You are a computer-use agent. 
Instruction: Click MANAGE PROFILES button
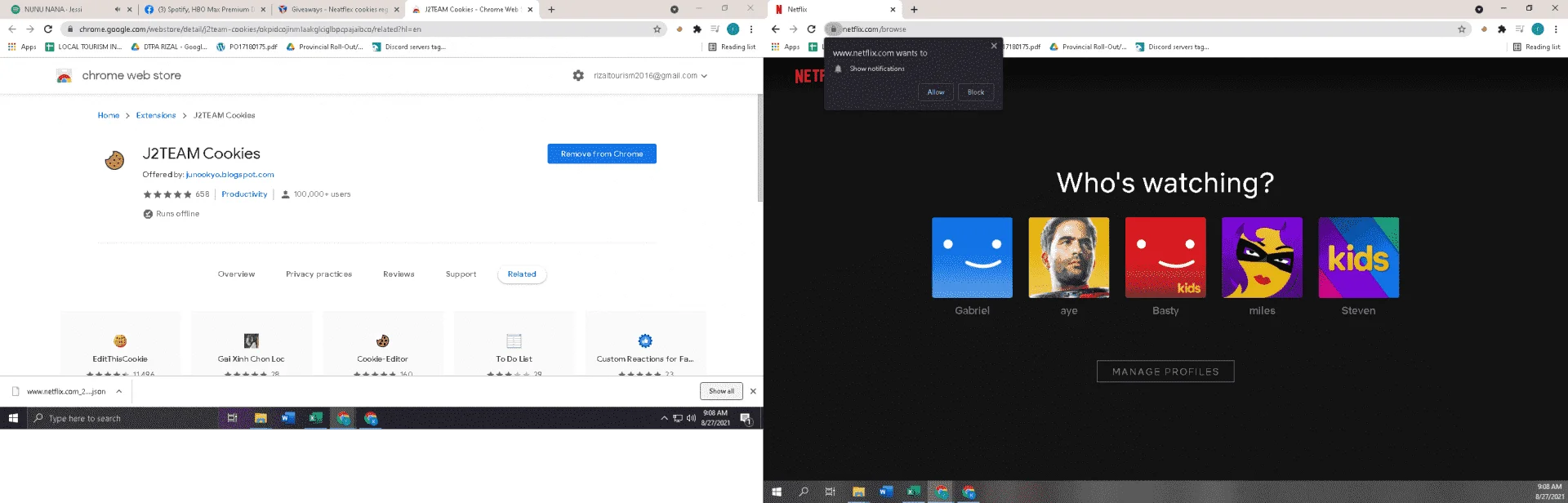[1165, 372]
